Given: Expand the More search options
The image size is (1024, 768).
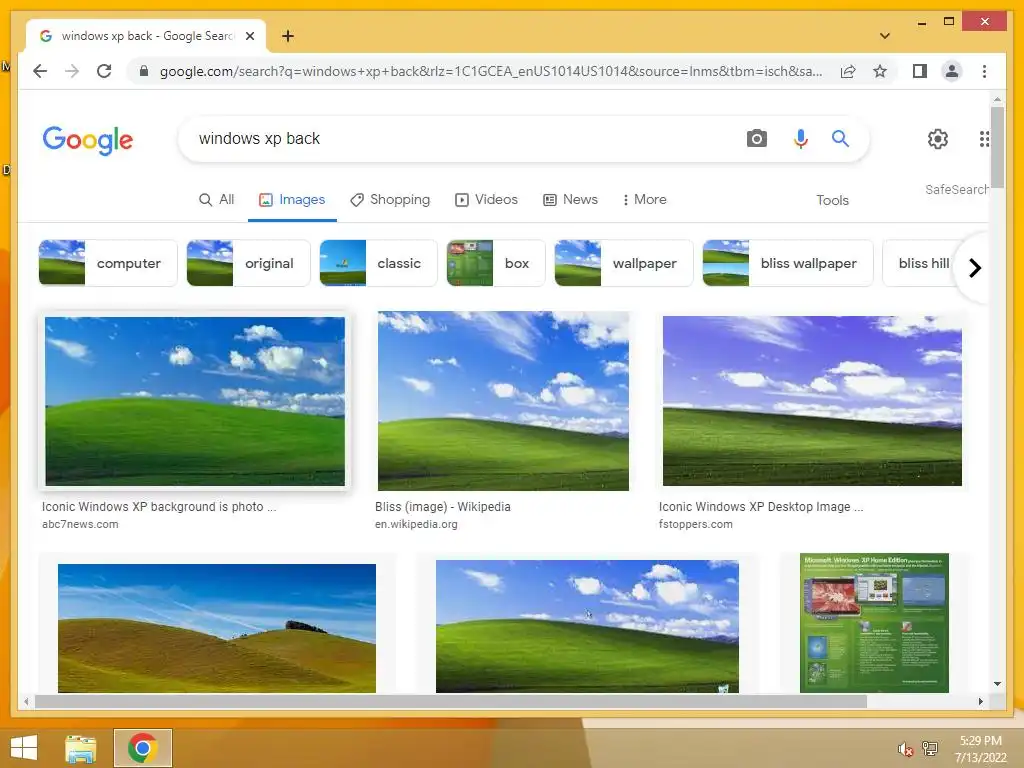Looking at the screenshot, I should (644, 200).
